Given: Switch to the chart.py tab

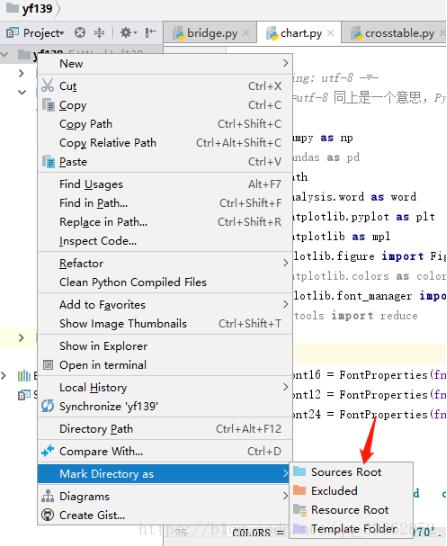Looking at the screenshot, I should (299, 33).
